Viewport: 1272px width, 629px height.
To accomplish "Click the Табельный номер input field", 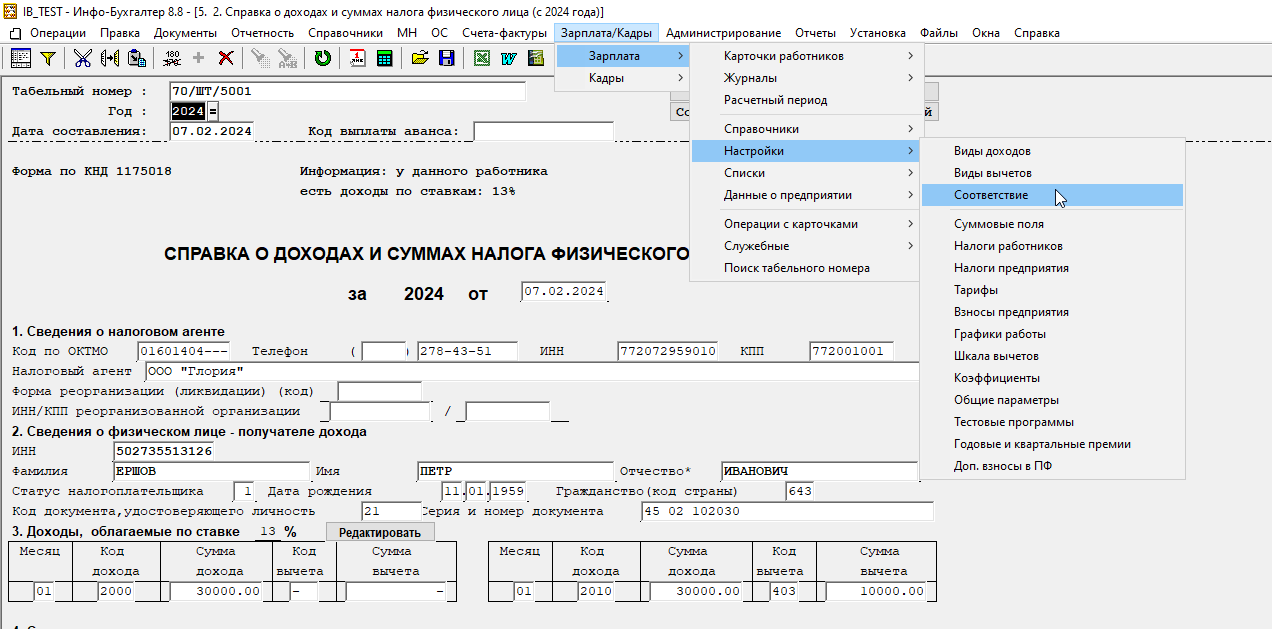I will [x=347, y=92].
